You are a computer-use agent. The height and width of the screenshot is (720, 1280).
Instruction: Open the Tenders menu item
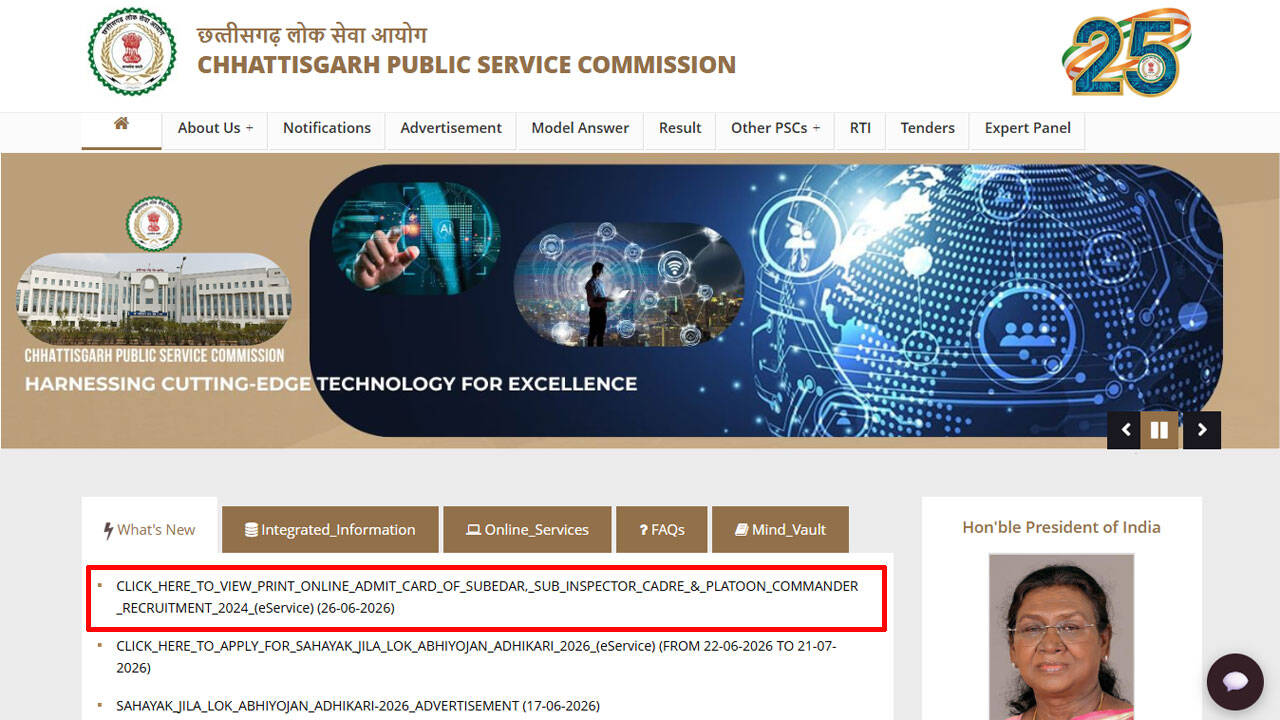pos(927,128)
